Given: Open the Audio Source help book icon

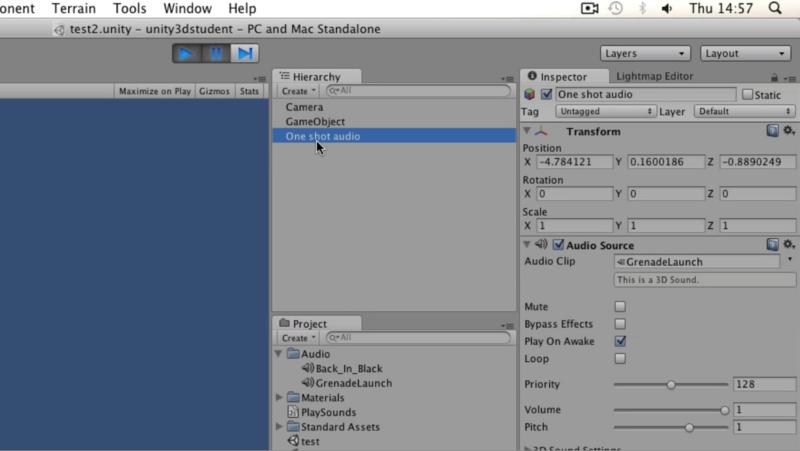Looking at the screenshot, I should tap(772, 245).
